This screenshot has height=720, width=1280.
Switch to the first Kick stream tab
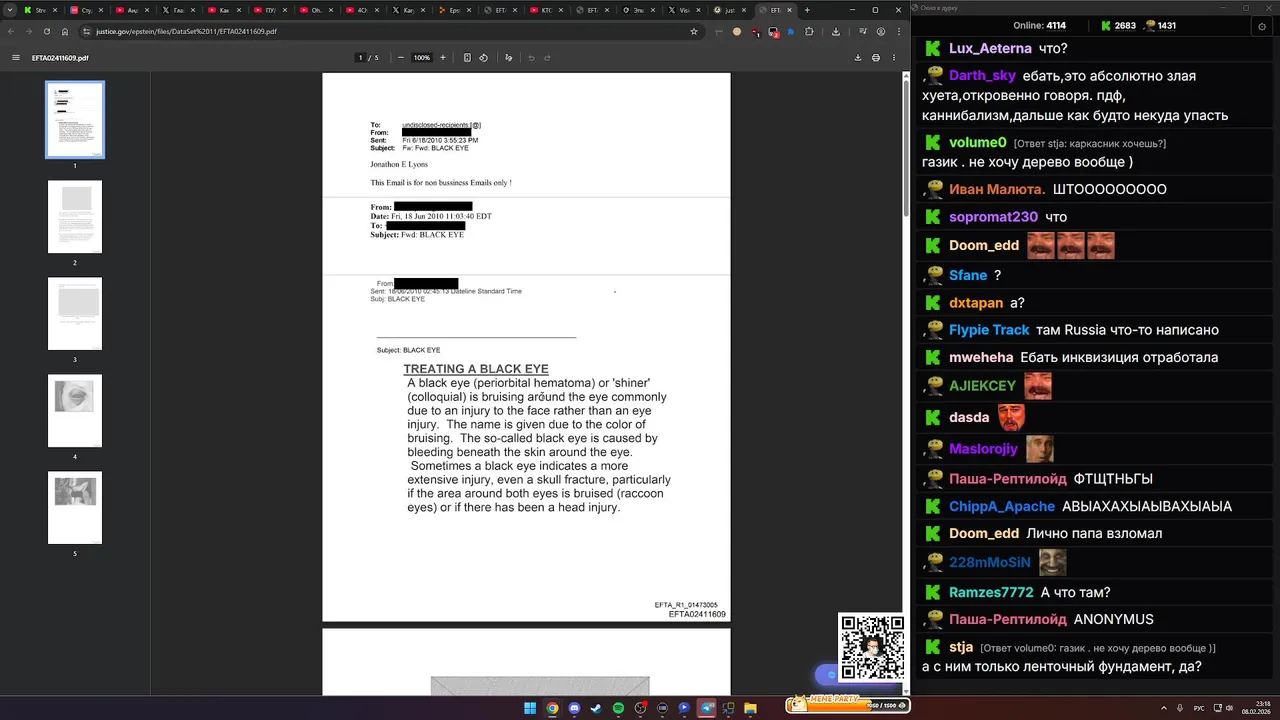point(38,10)
